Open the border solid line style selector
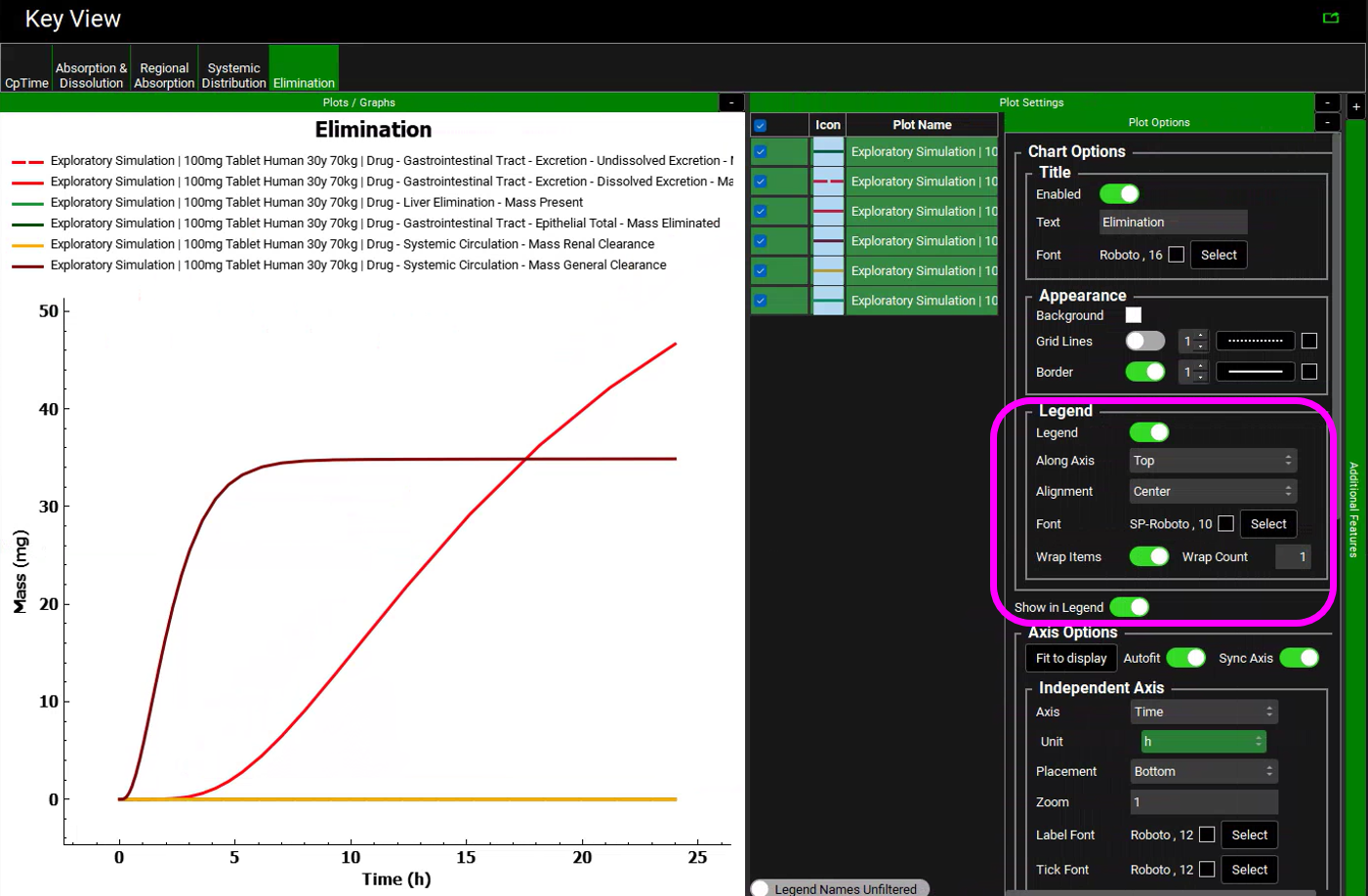The width and height of the screenshot is (1368, 896). tap(1255, 372)
